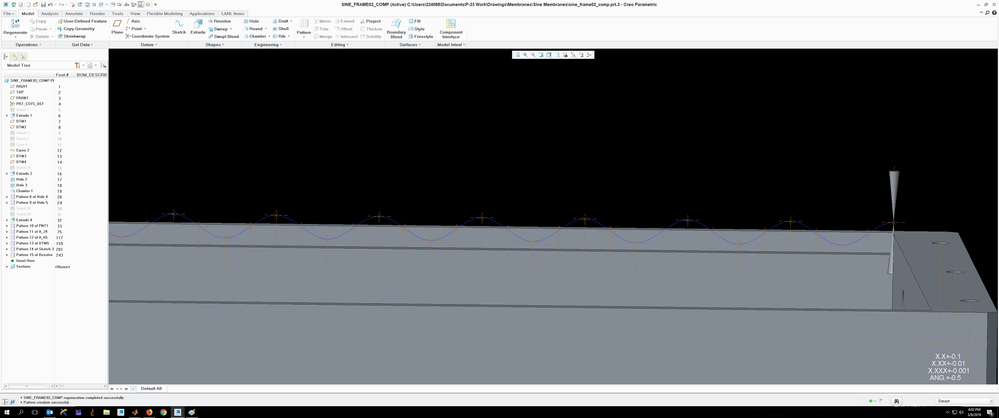Open the Draft dropdown arrow
Image resolution: width=999 pixels, height=418 pixels.
[x=291, y=21]
